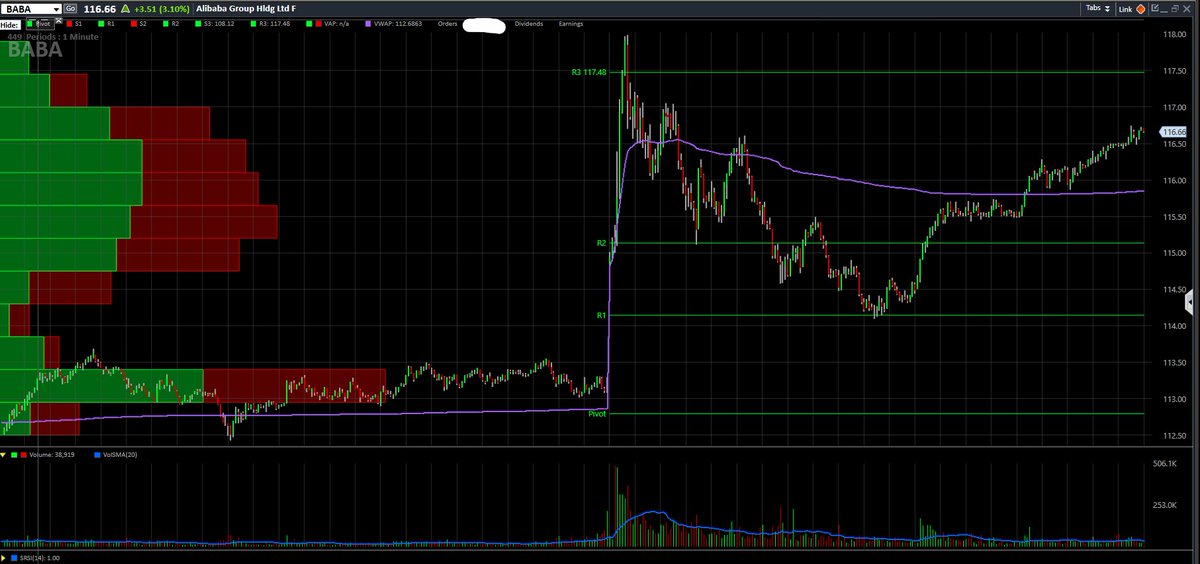Toggle the R2 legend entry
Image resolution: width=1200 pixels, height=564 pixels.
[170, 24]
